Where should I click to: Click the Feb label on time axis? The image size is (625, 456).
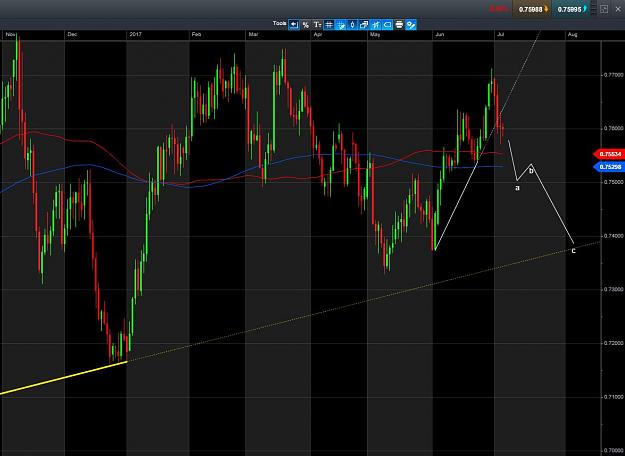(196, 34)
